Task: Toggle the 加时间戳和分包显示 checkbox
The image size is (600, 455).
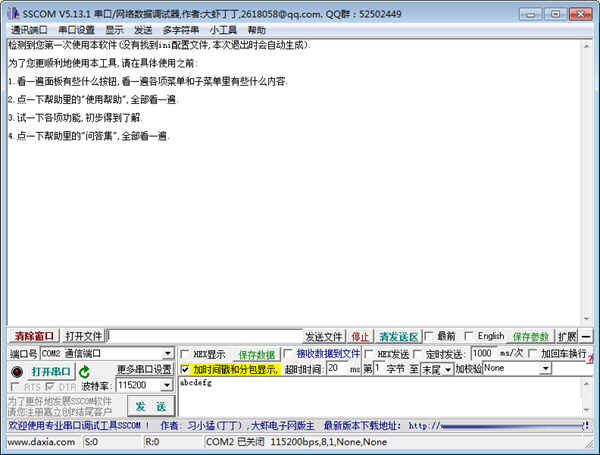Action: coord(185,369)
